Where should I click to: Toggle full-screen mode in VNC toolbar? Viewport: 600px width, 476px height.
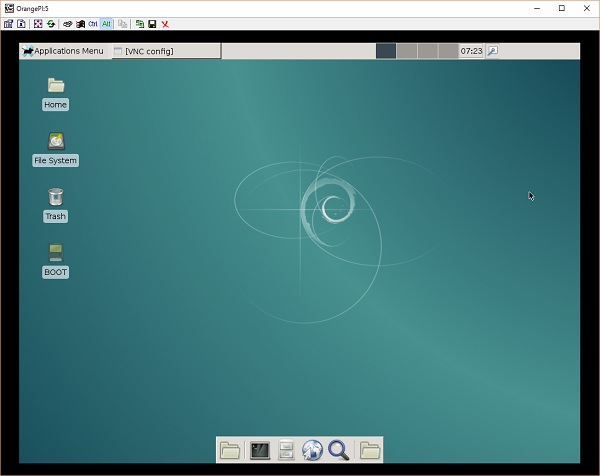(37, 23)
